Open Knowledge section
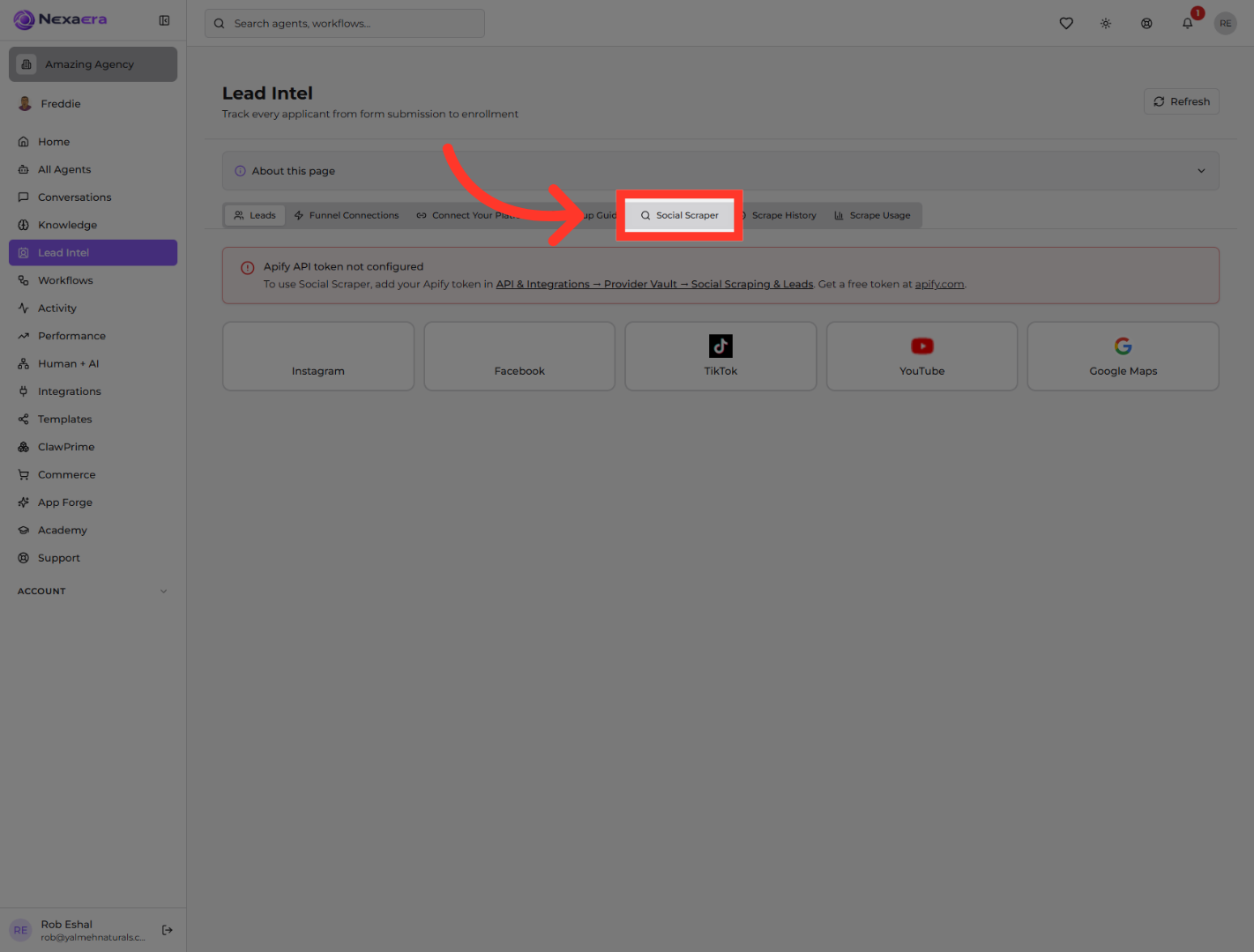This screenshot has height=952, width=1254. [x=93, y=225]
